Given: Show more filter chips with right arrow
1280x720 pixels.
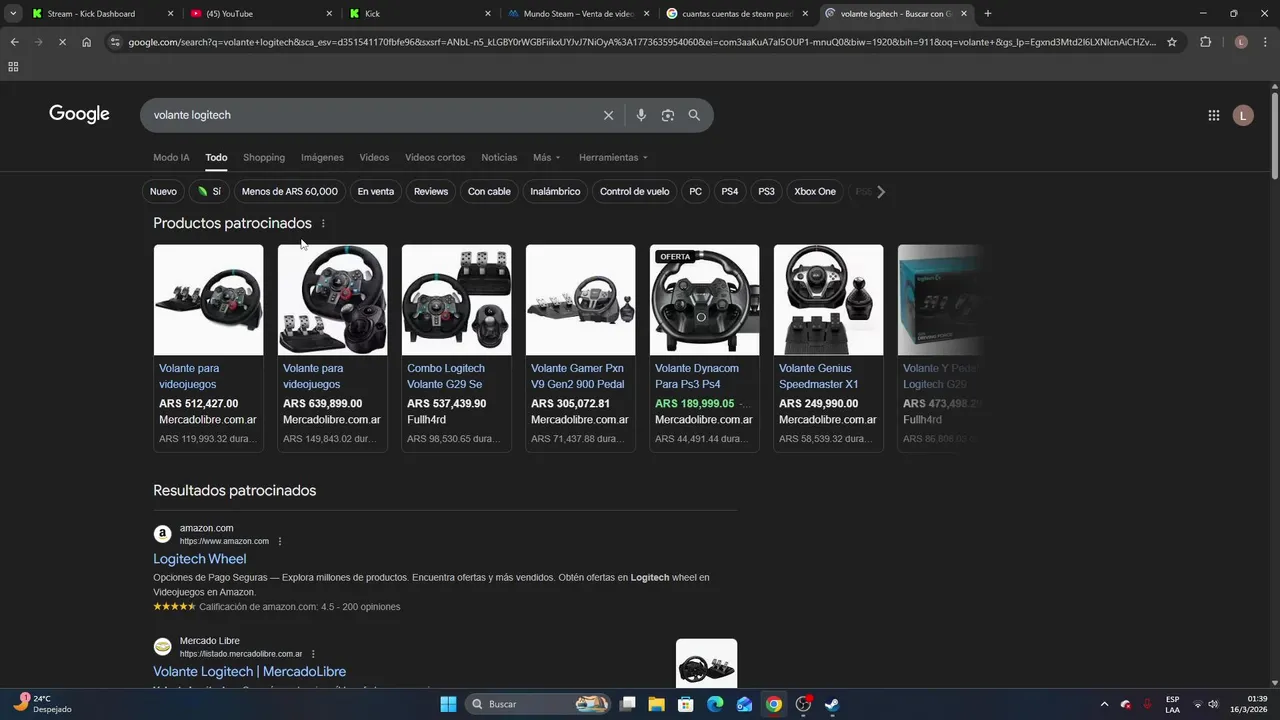Looking at the screenshot, I should coord(880,192).
